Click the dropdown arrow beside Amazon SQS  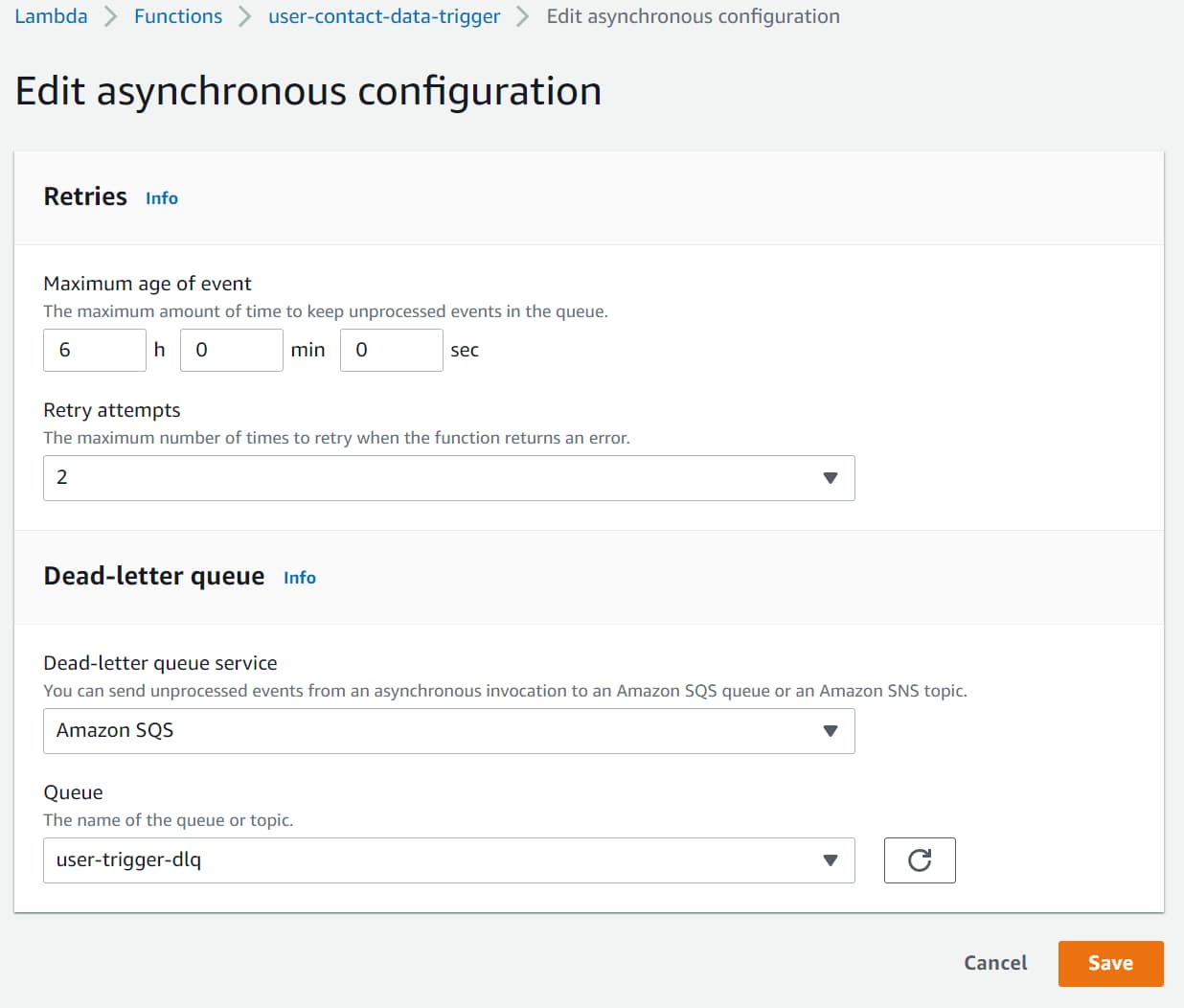(x=830, y=730)
